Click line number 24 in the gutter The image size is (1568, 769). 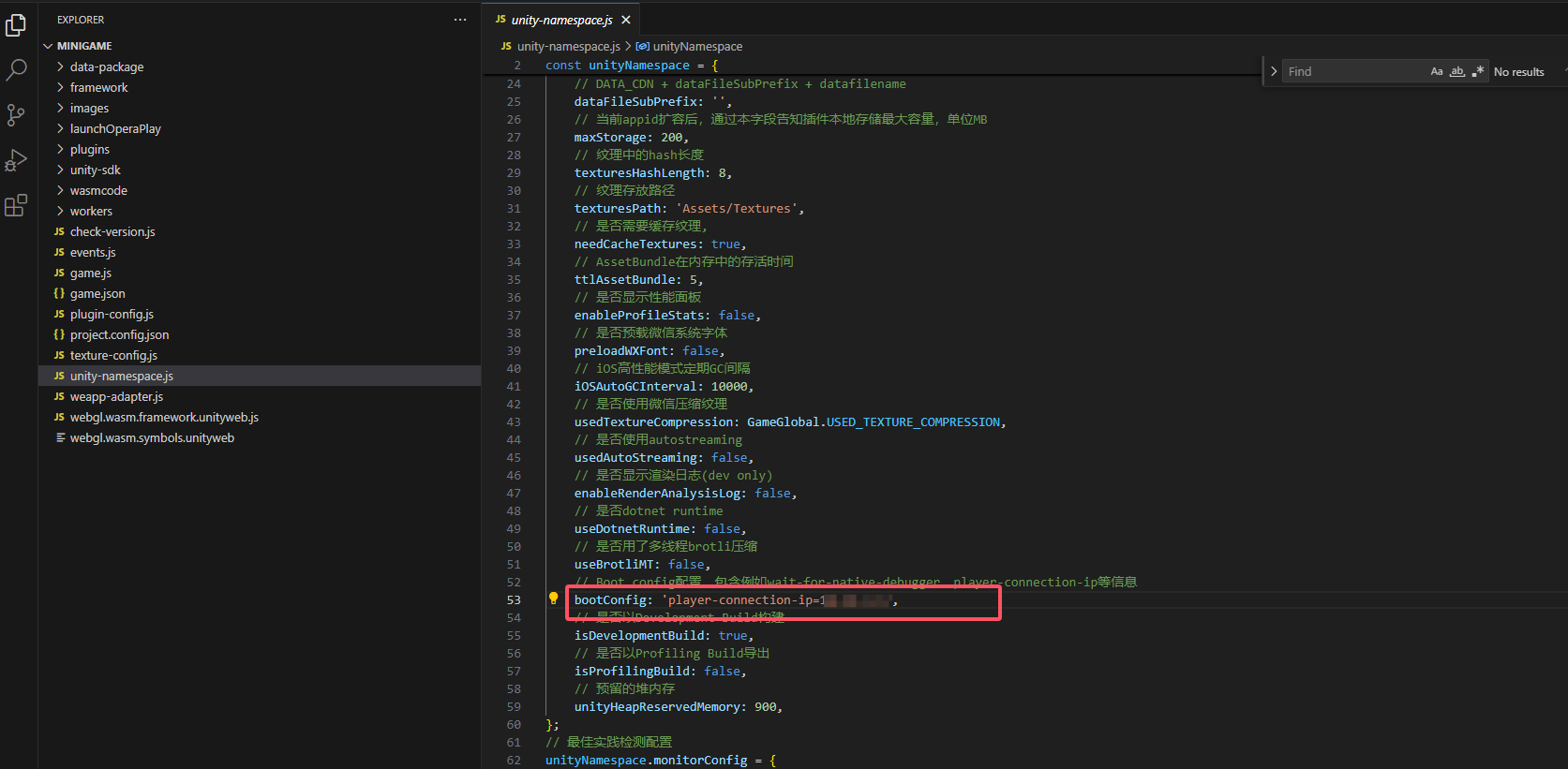click(514, 83)
